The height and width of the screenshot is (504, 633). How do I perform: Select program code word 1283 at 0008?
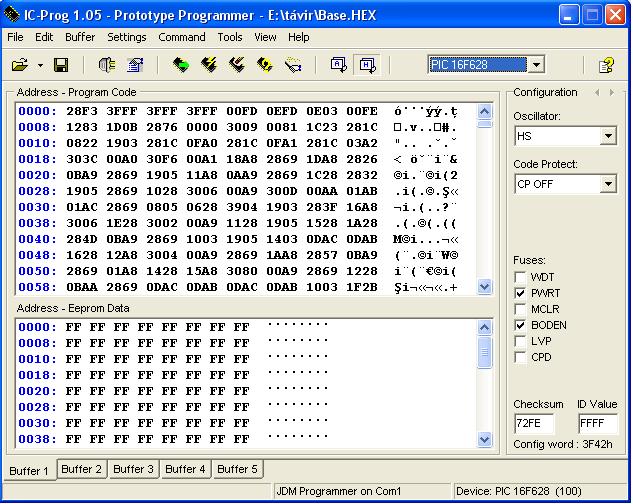click(x=82, y=127)
